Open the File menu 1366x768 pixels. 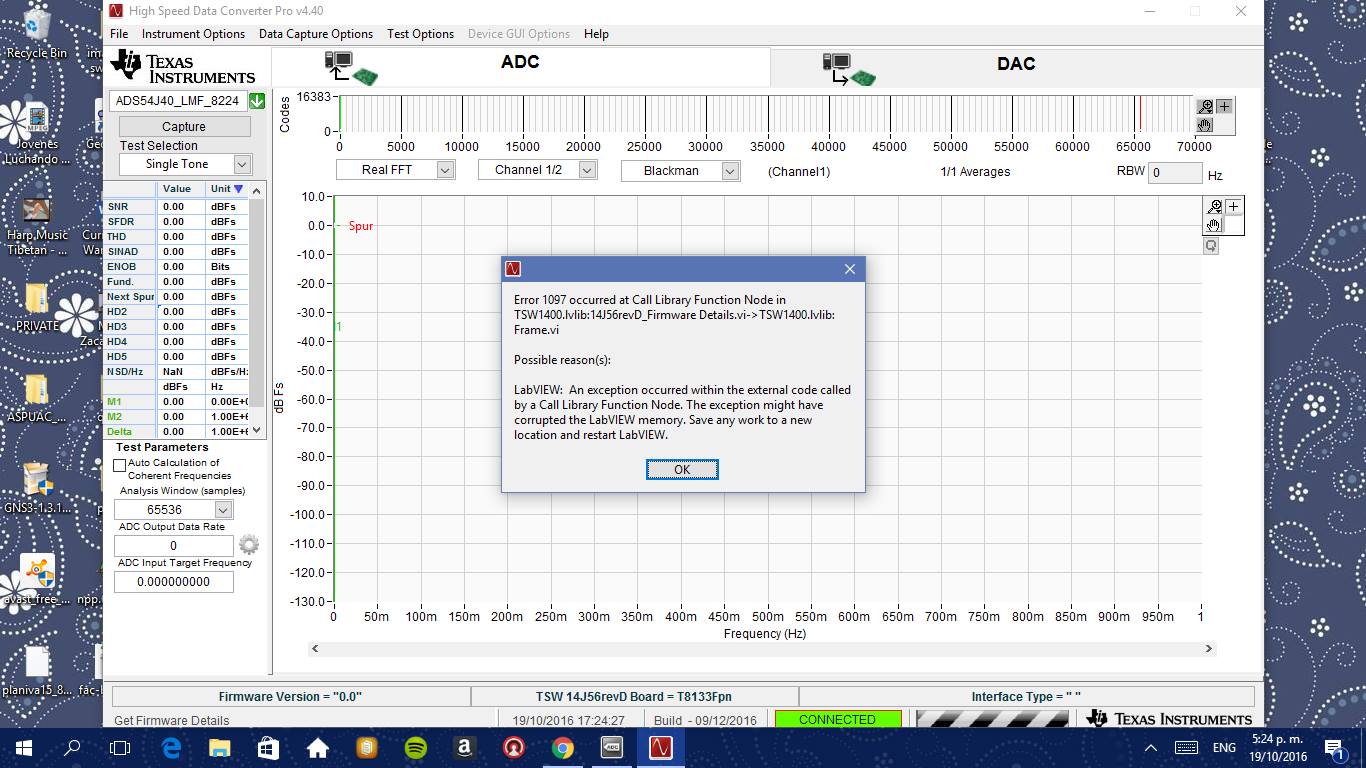[119, 34]
